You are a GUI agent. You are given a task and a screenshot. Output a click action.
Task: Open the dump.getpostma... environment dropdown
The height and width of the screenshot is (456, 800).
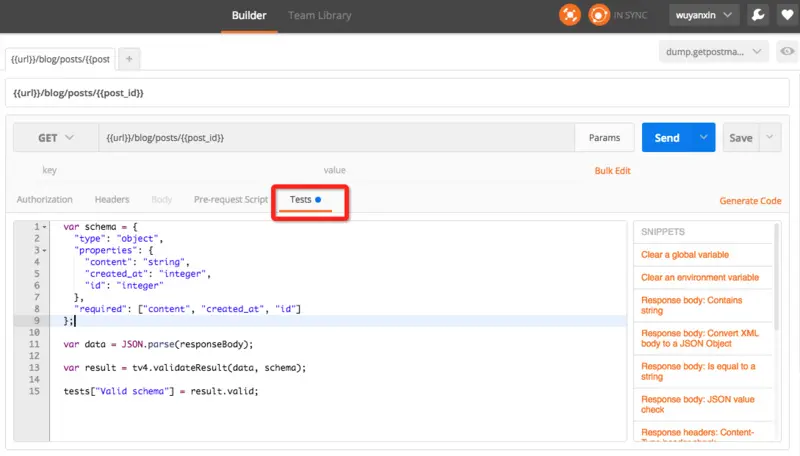(713, 52)
